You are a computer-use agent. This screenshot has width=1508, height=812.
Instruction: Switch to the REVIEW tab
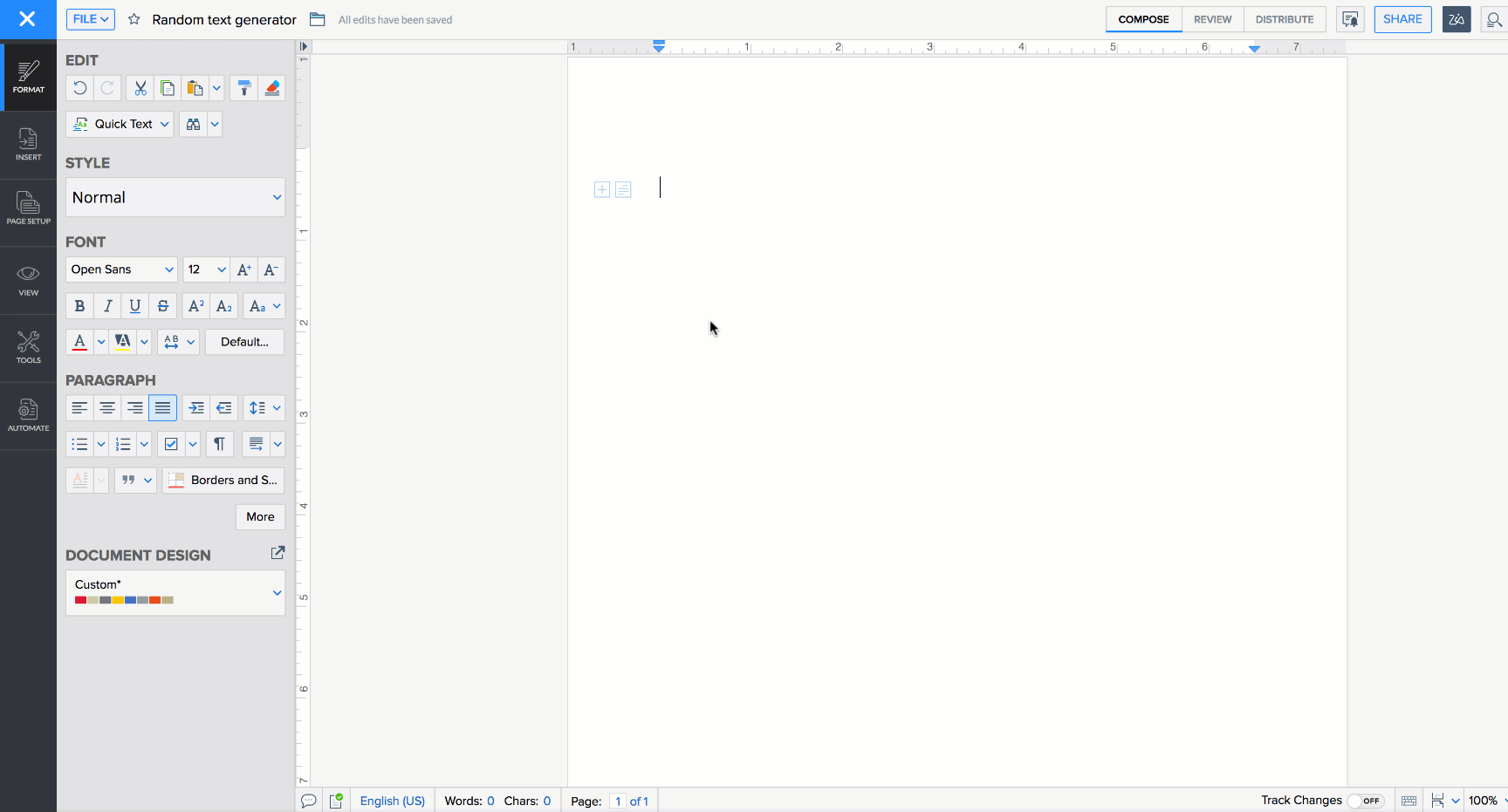tap(1212, 18)
